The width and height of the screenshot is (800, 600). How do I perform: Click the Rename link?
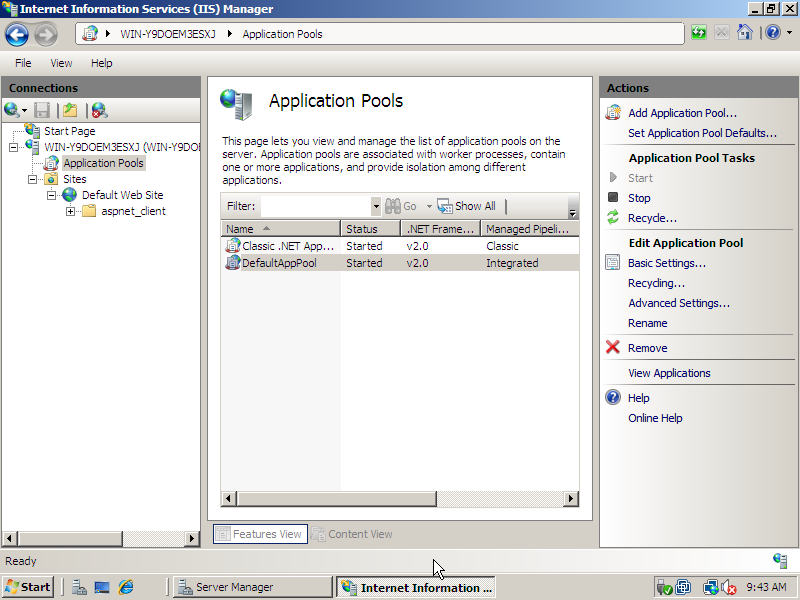click(647, 322)
